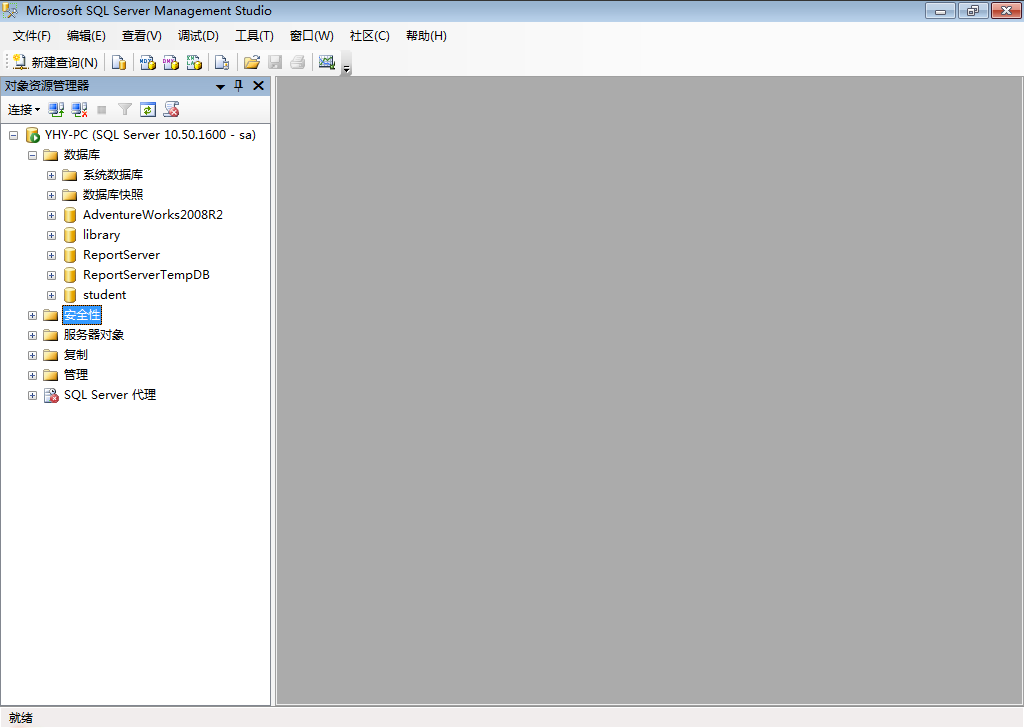Expand the ReportServer database node
The height and width of the screenshot is (728, 1024).
(x=51, y=255)
